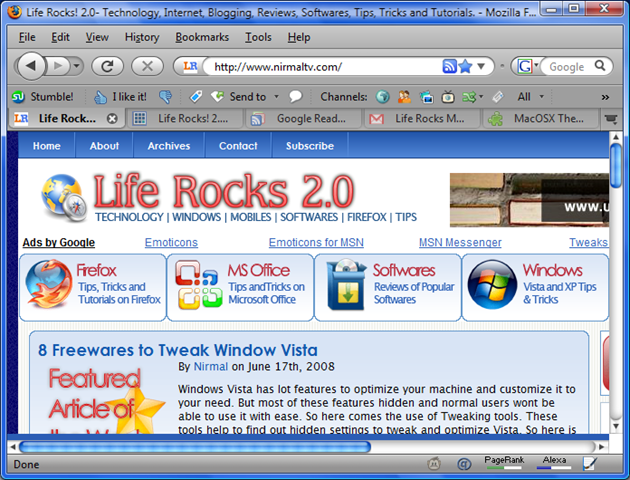Open the green shuffle channel dropdown icon

point(472,97)
